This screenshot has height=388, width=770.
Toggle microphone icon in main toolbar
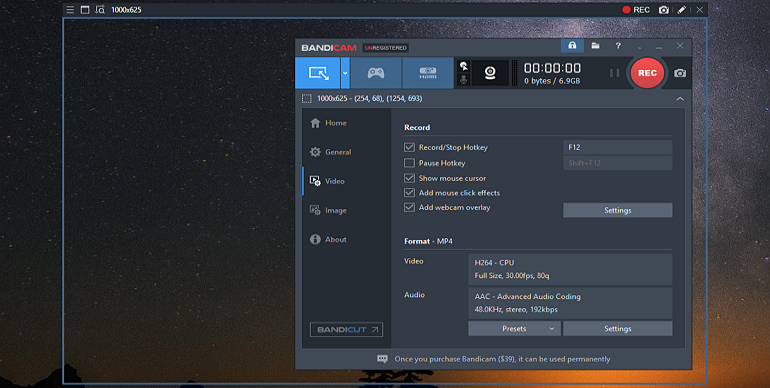tap(463, 80)
